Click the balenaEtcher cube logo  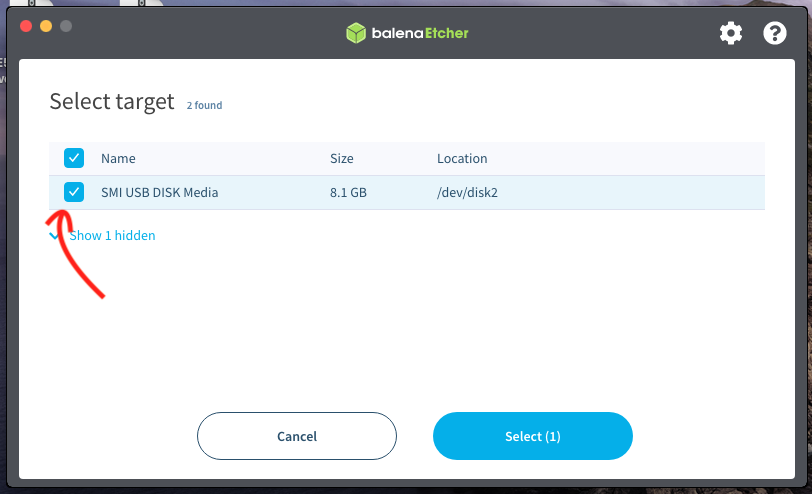[356, 33]
